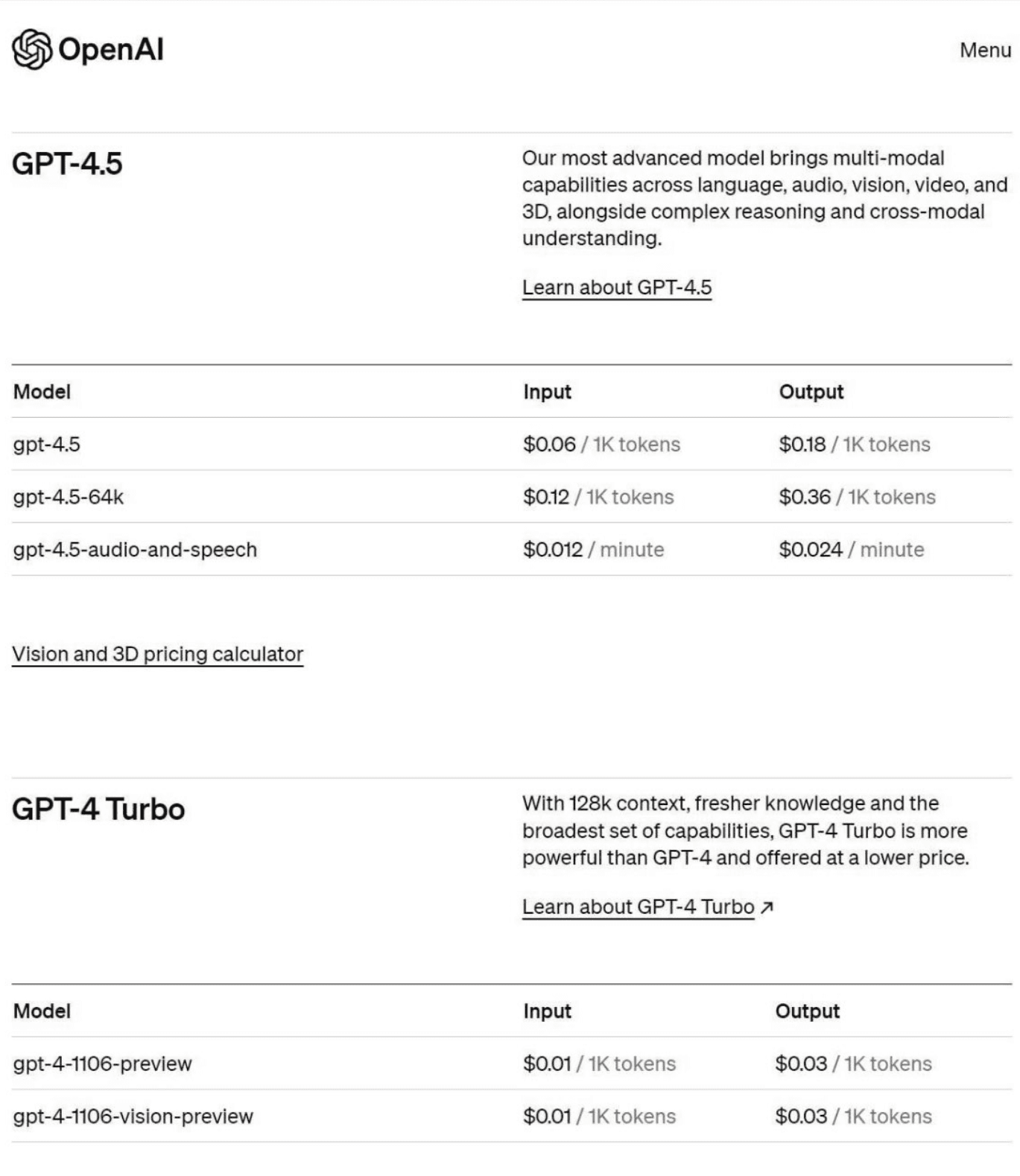This screenshot has width=1020, height=1176.
Task: Click the gpt-4.5 model row name
Action: pos(46,445)
